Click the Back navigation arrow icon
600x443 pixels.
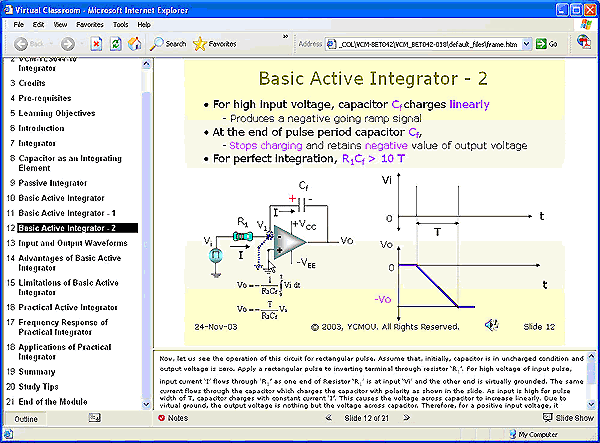[21, 44]
